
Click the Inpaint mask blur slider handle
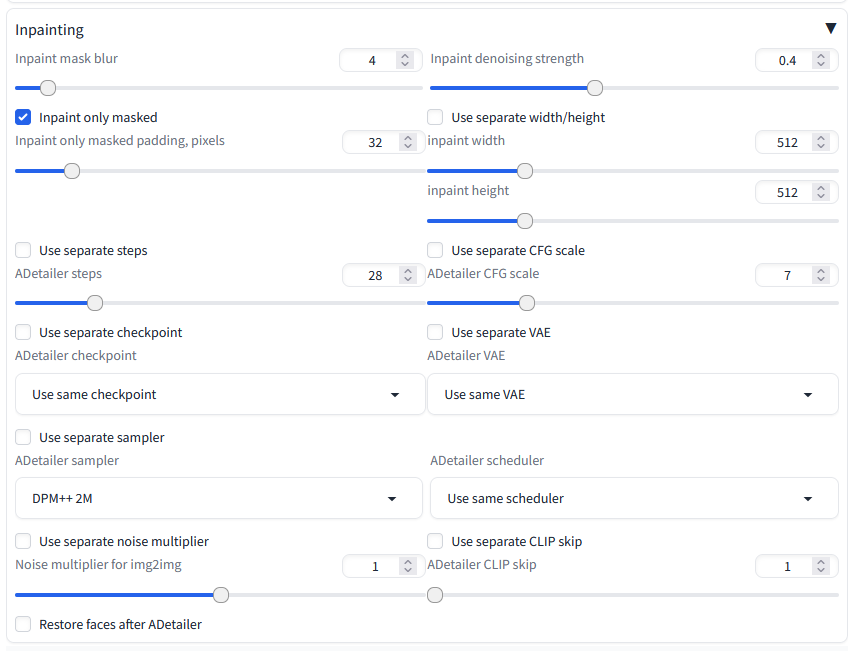pos(48,88)
